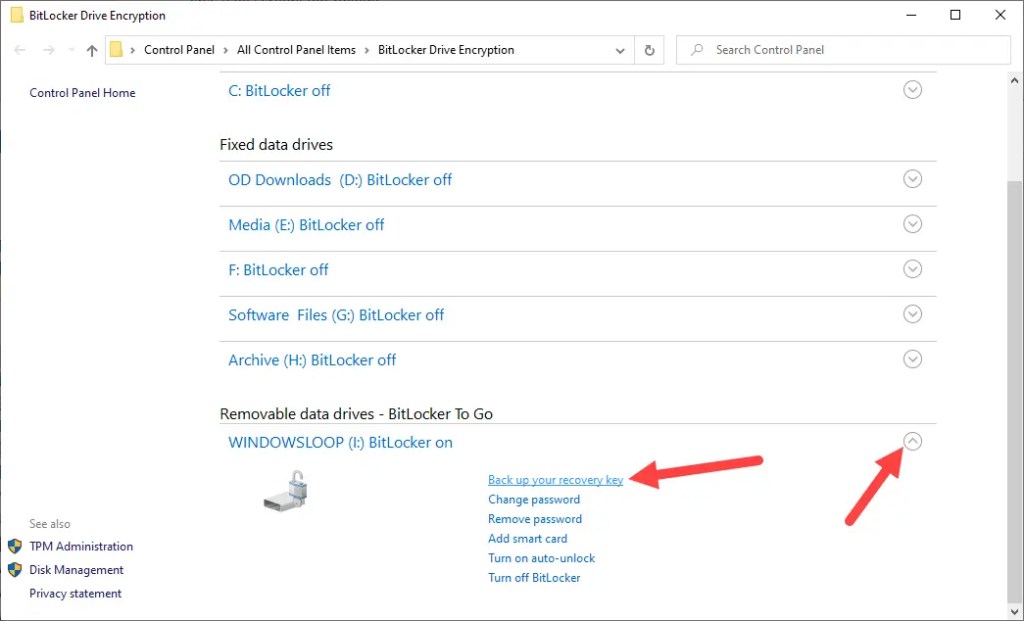Click the folder icon in address bar
Image resolution: width=1024 pixels, height=621 pixels.
coord(117,50)
